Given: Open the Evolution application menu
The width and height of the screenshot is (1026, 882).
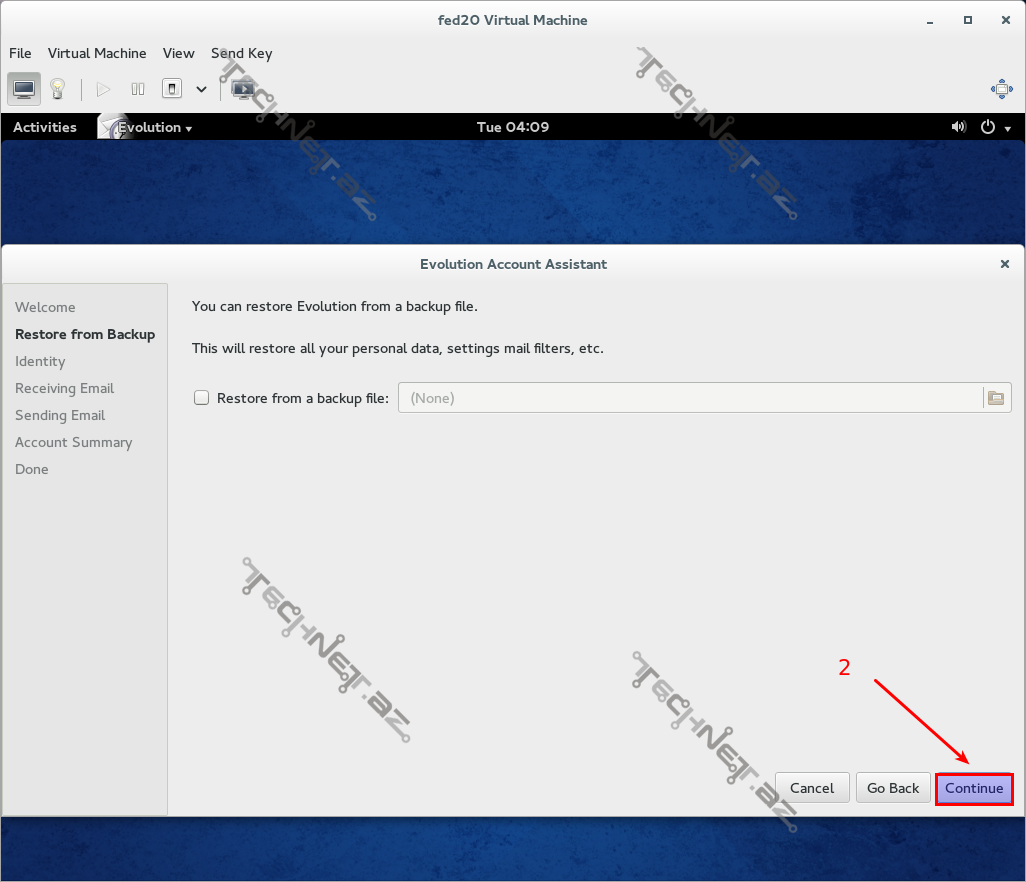Looking at the screenshot, I should tap(154, 127).
